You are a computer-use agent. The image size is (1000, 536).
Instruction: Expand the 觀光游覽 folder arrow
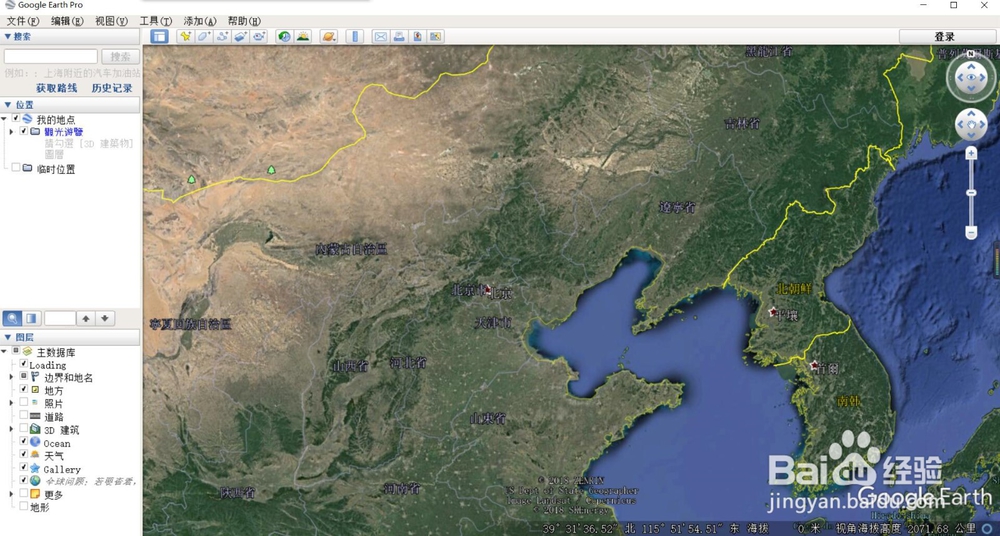pyautogui.click(x=11, y=131)
